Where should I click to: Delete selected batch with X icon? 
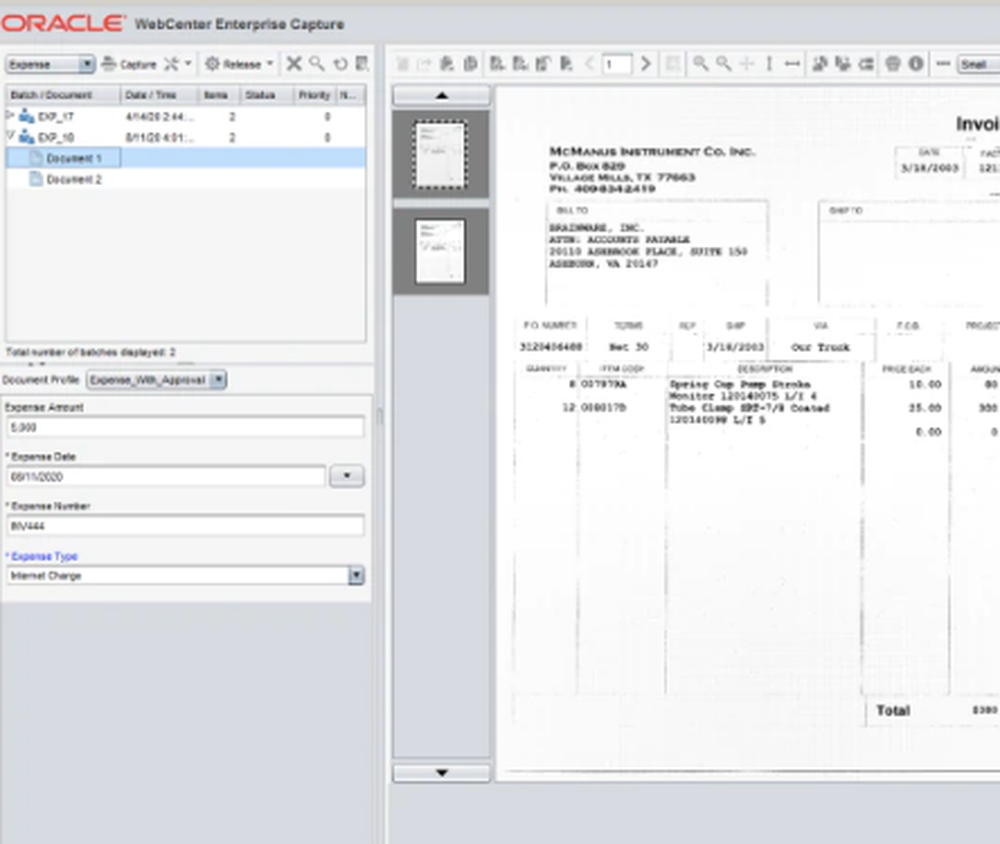(x=293, y=64)
